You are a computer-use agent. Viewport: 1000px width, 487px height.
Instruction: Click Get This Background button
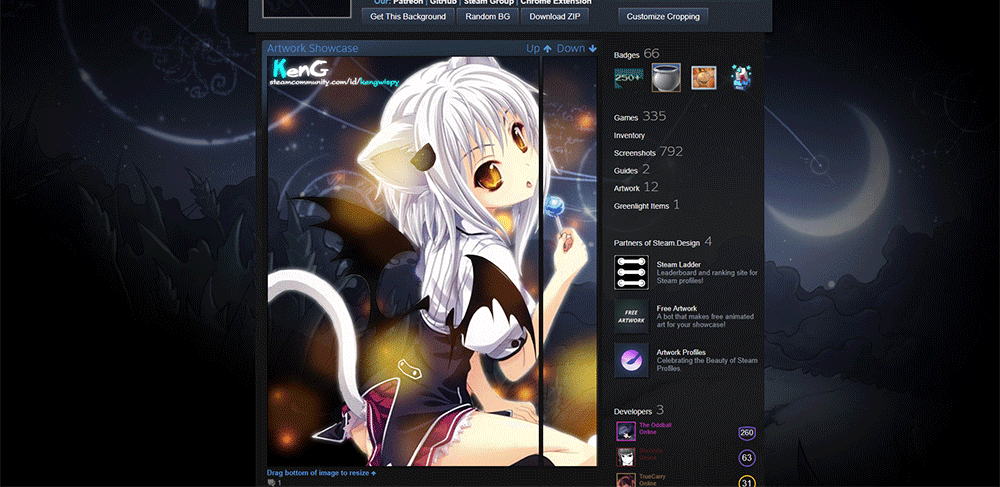point(408,17)
